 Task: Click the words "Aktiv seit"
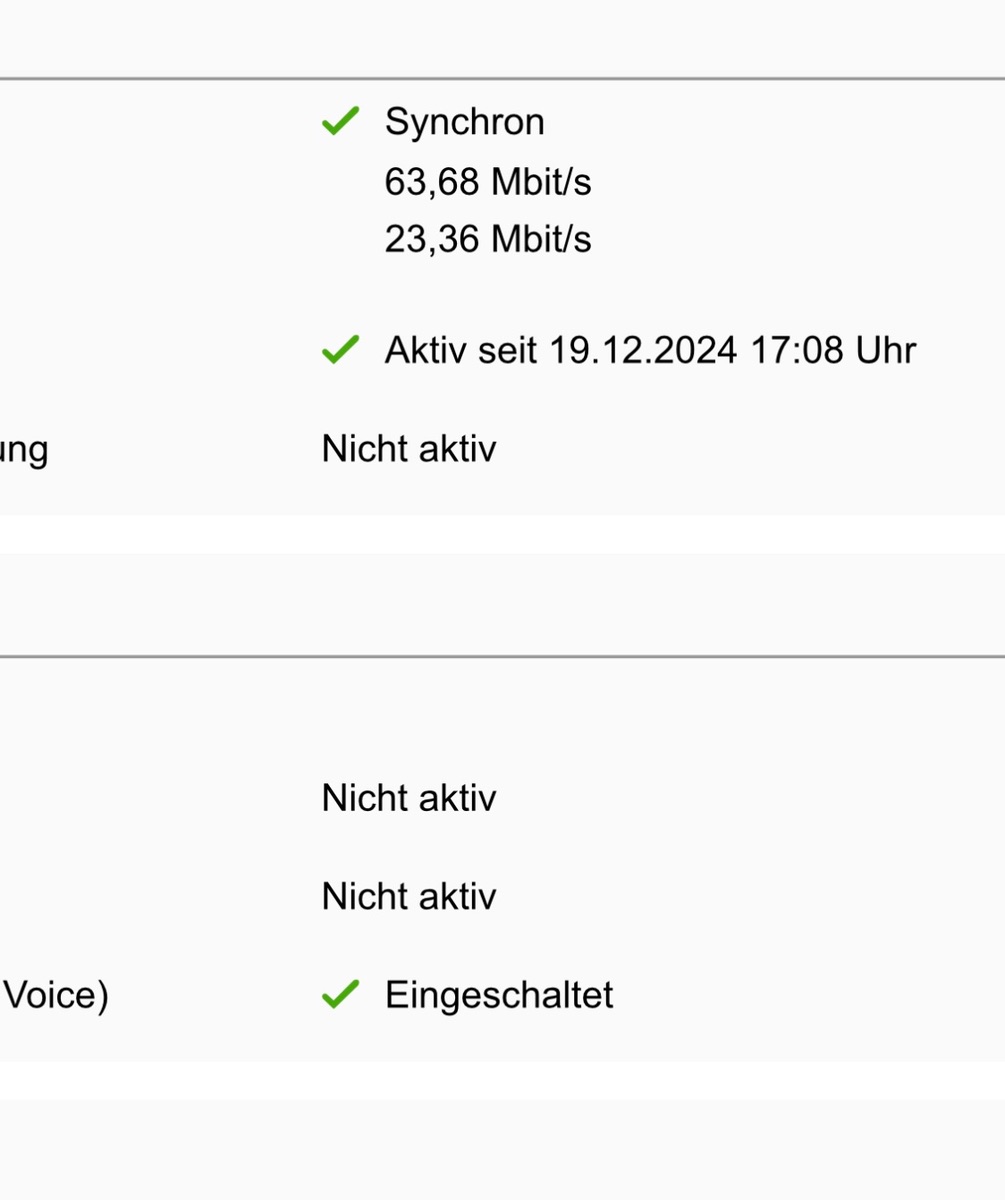click(461, 350)
